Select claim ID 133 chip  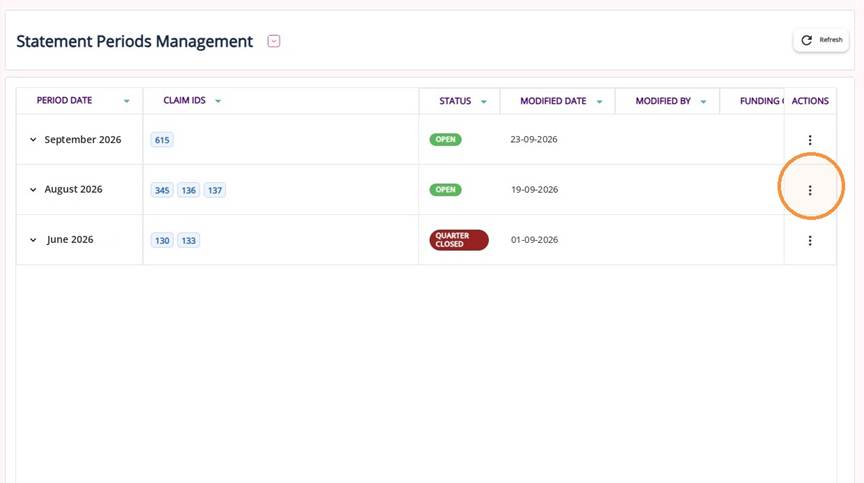click(x=188, y=240)
